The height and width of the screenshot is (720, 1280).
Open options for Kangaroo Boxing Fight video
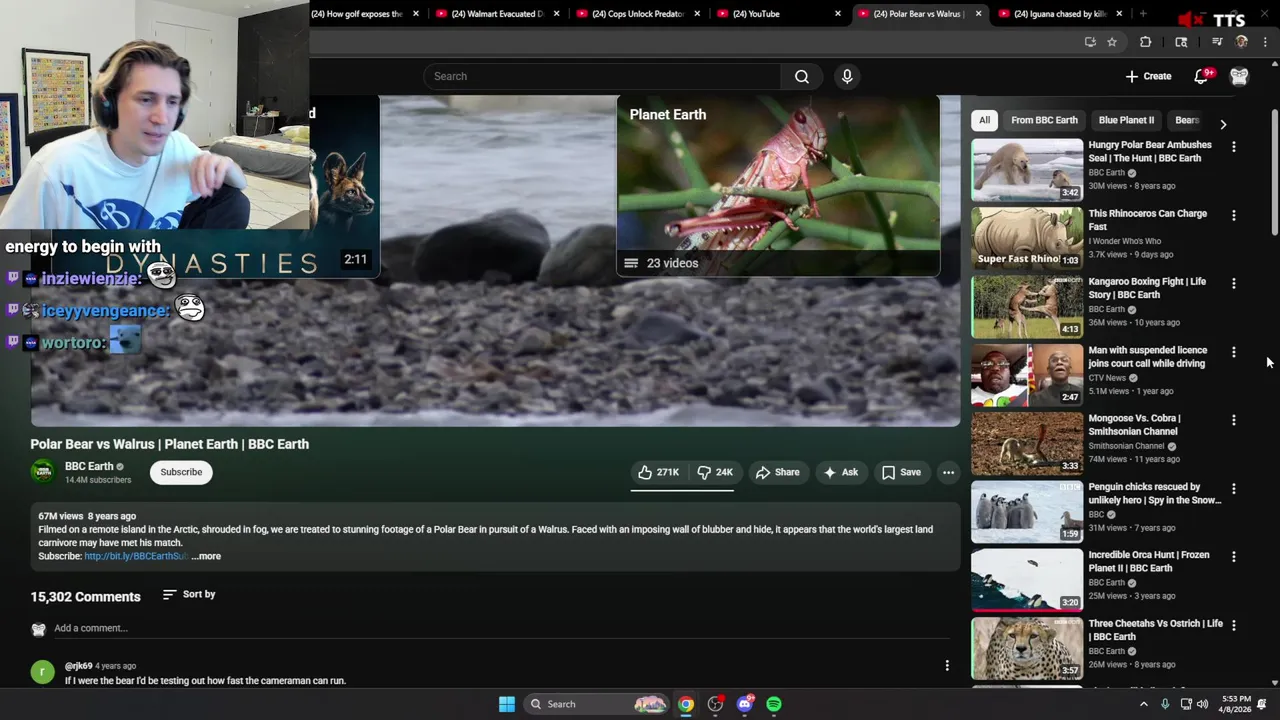pyautogui.click(x=1234, y=284)
